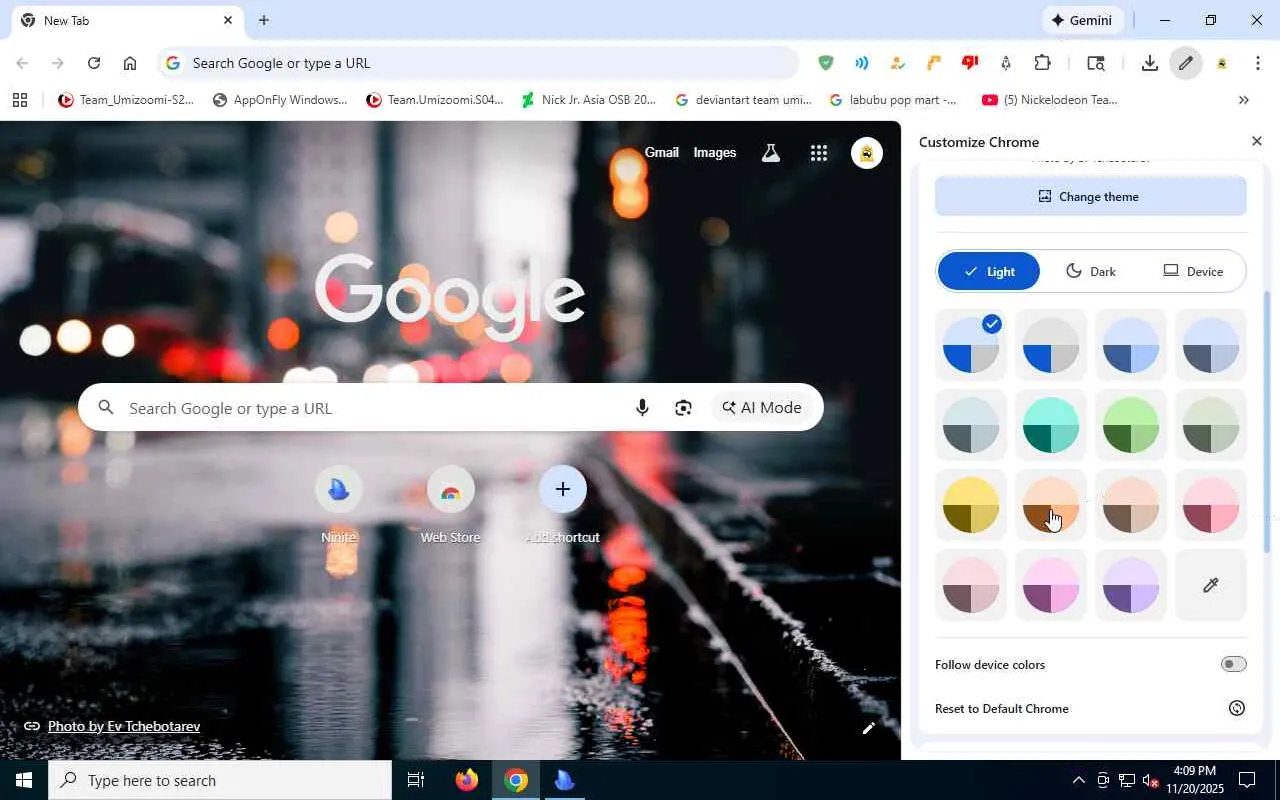Click the Reset to Default Chrome label
Screen dimensions: 1280x800
tap(1002, 709)
